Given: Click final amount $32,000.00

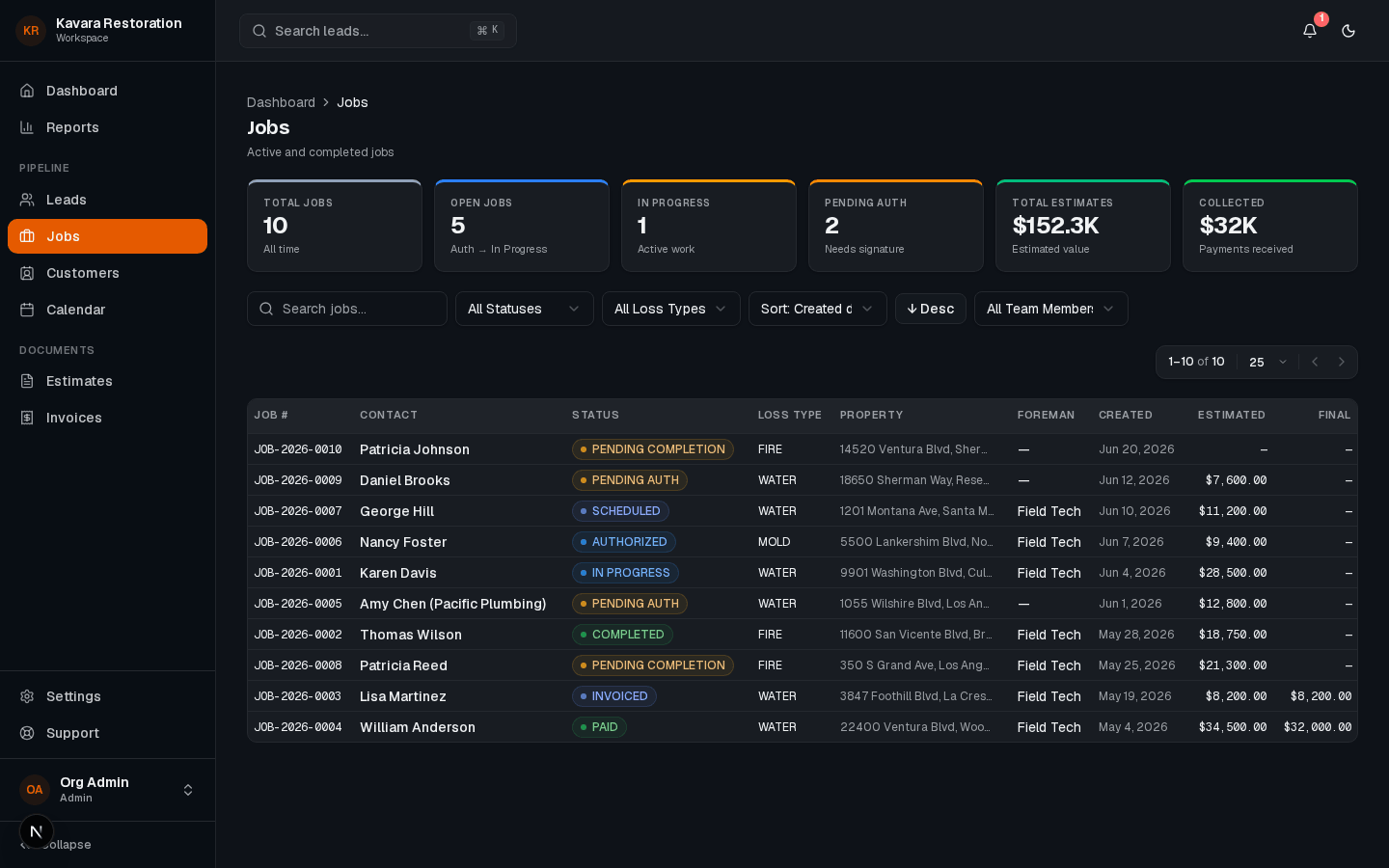Looking at the screenshot, I should coord(1318,727).
